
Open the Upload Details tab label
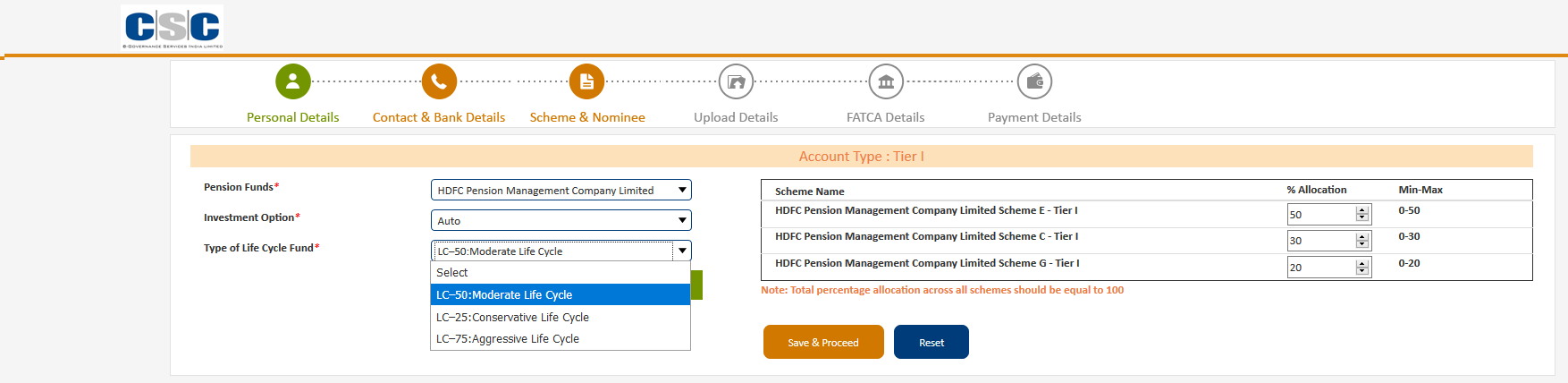pos(736,117)
